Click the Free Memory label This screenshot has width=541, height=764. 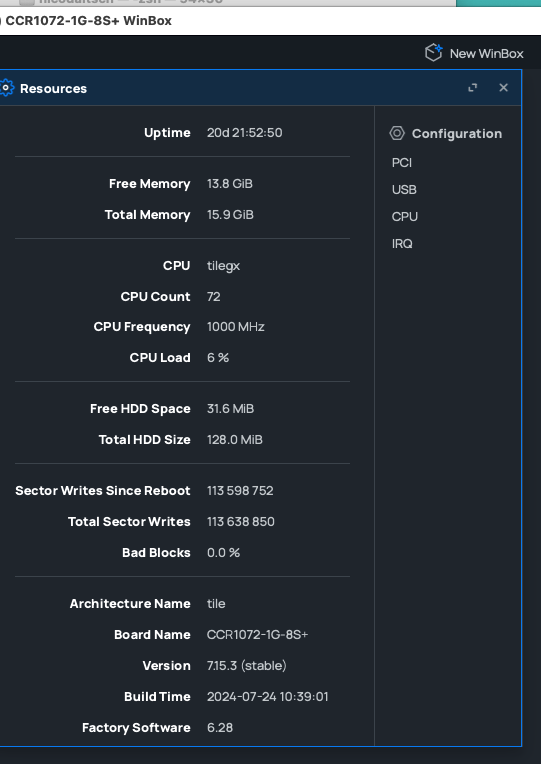[x=150, y=184]
